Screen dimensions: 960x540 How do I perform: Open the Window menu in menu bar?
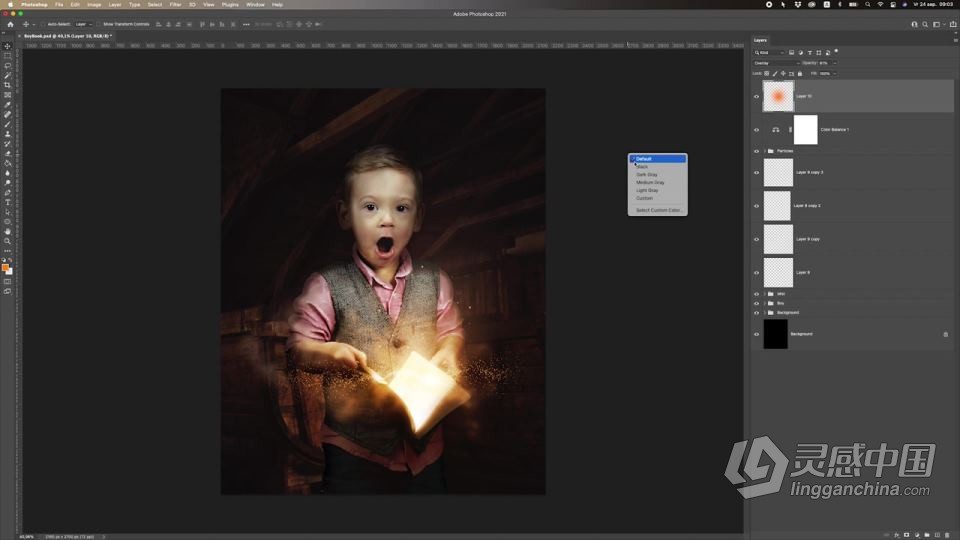pos(255,4)
